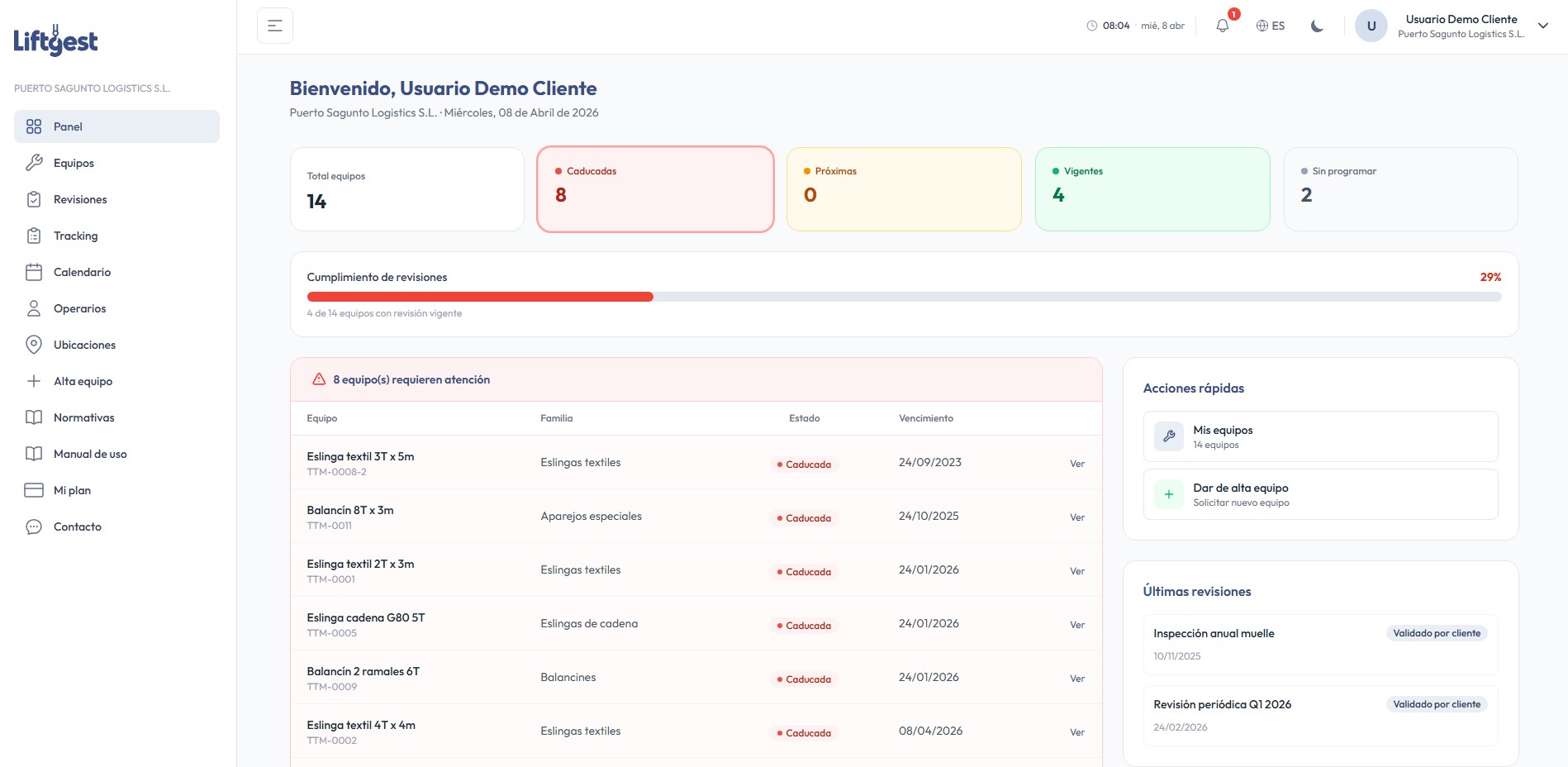Click the wrench icon in Mis equipos card
This screenshot has width=1568, height=767.
(1169, 436)
